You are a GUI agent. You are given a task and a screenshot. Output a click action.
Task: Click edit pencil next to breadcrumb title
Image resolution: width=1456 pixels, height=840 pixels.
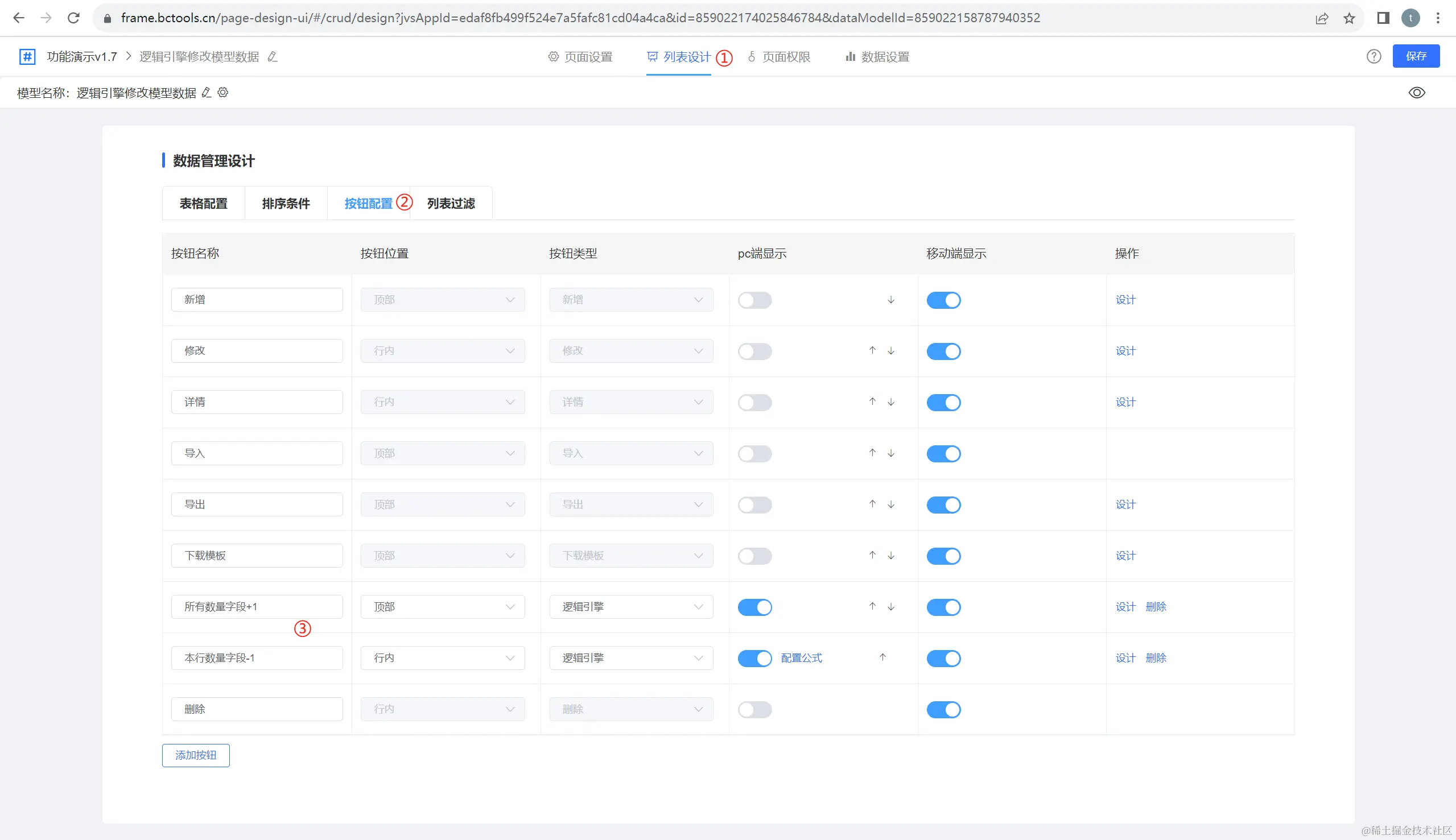(x=273, y=56)
